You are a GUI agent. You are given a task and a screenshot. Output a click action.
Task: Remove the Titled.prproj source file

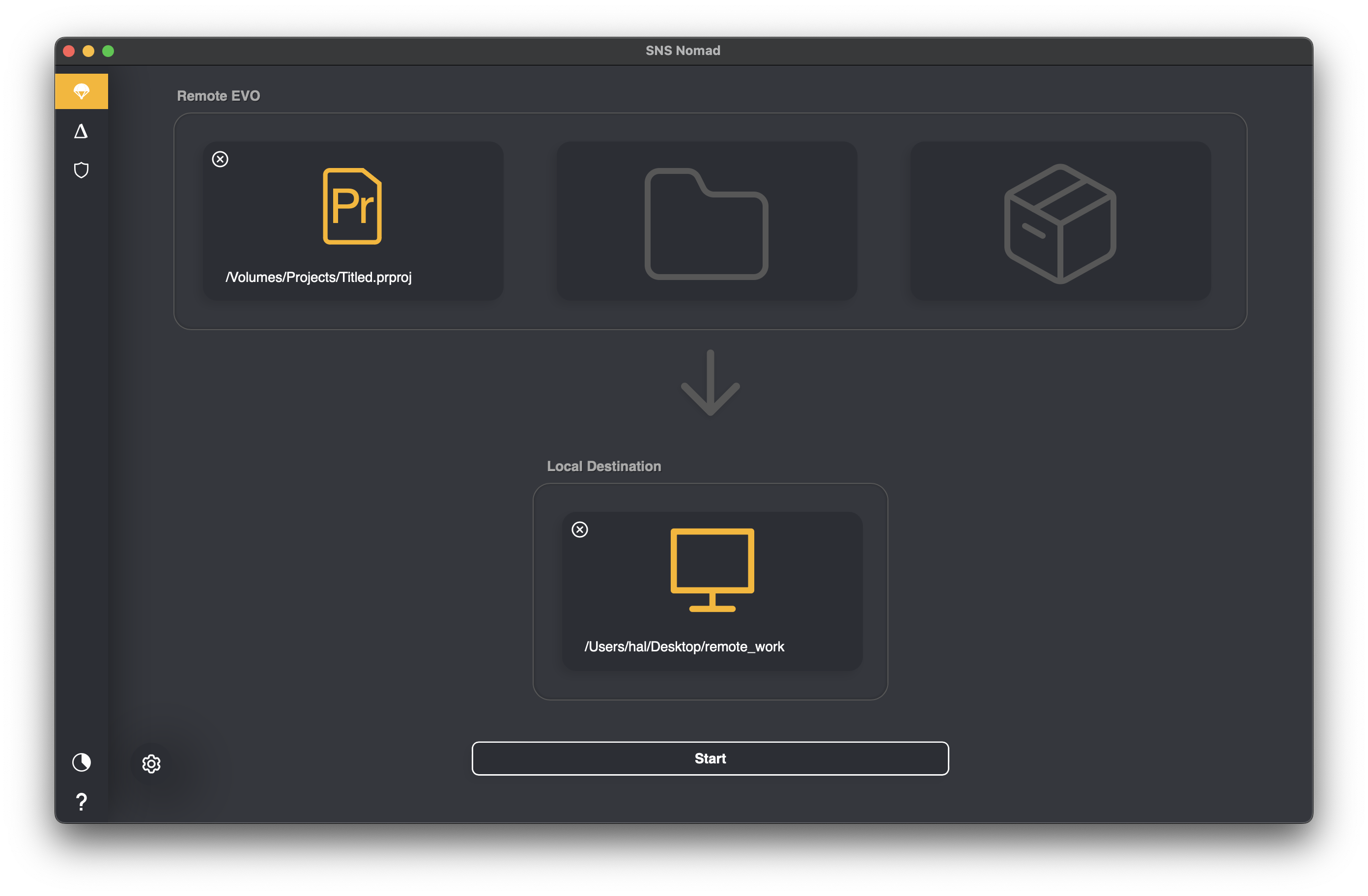[x=220, y=159]
